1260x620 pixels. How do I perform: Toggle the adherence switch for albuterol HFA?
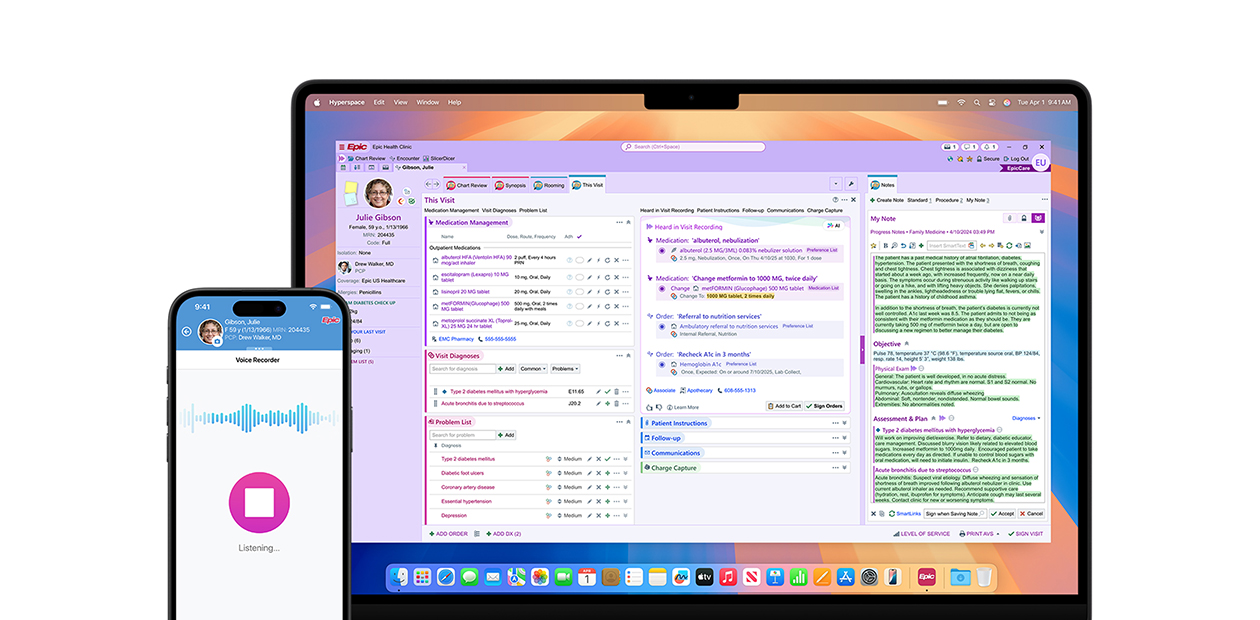[581, 259]
